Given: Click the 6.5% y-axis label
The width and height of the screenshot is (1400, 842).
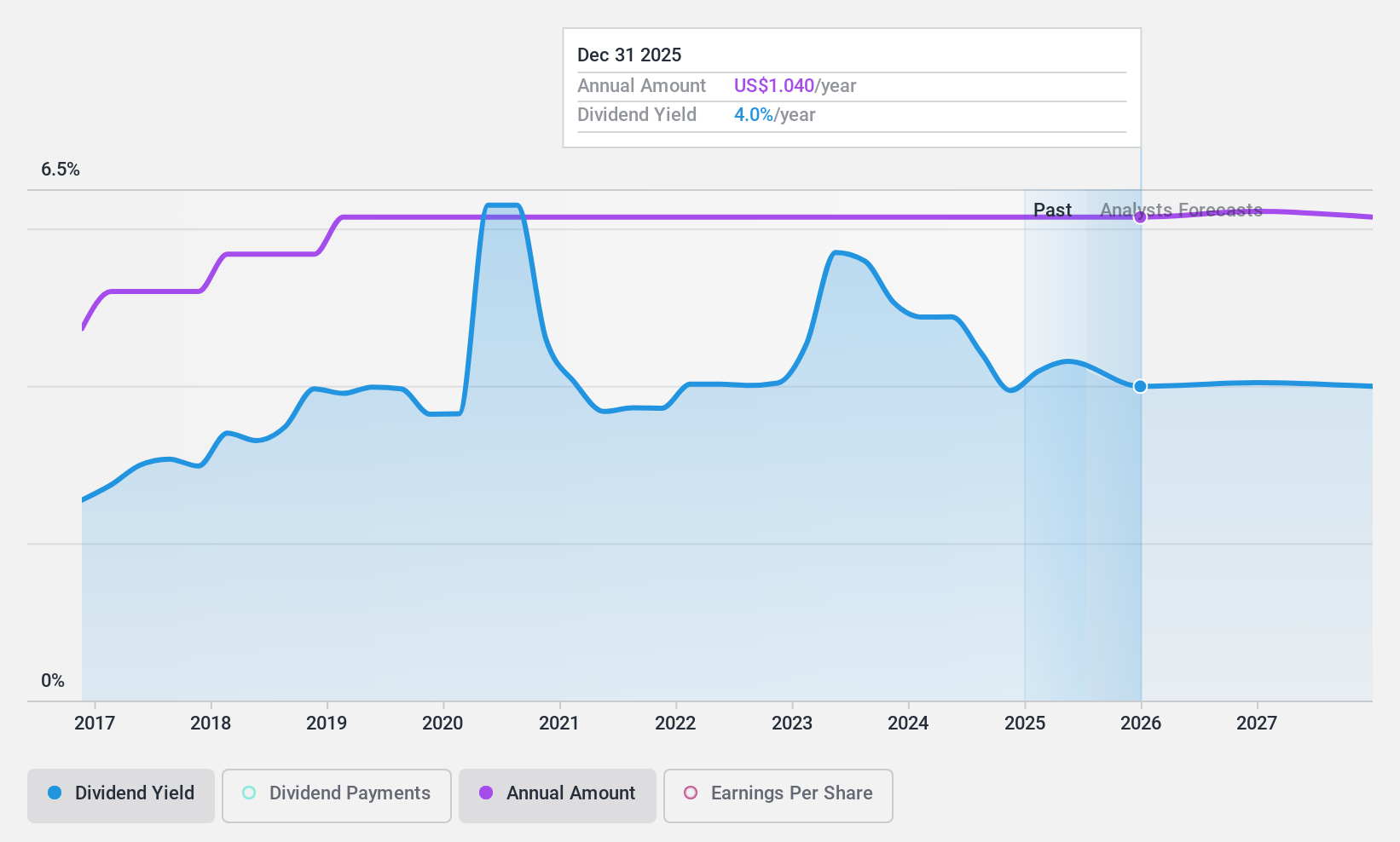Looking at the screenshot, I should pos(61,170).
